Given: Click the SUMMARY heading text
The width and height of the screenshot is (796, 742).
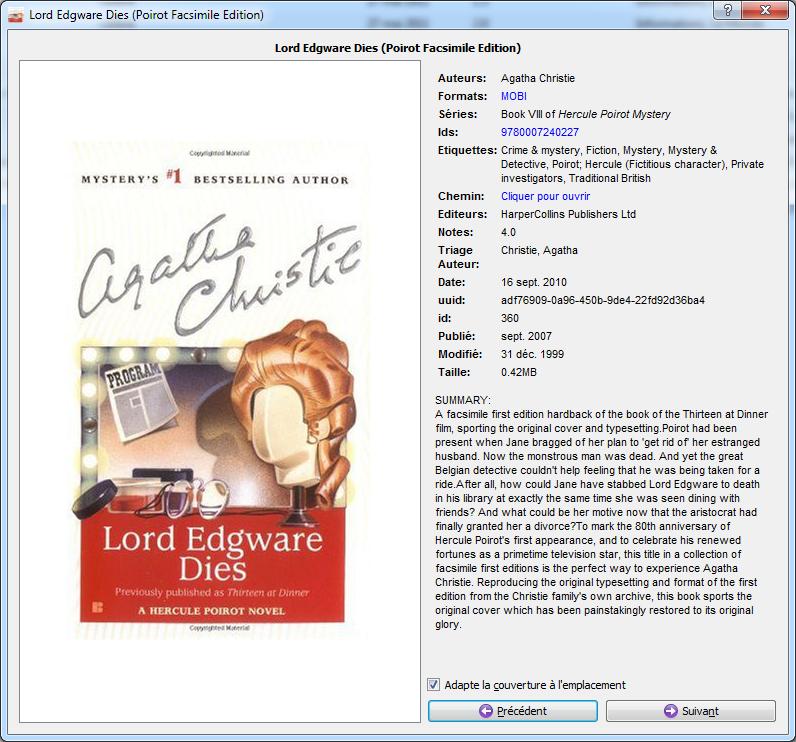Looking at the screenshot, I should pos(462,400).
